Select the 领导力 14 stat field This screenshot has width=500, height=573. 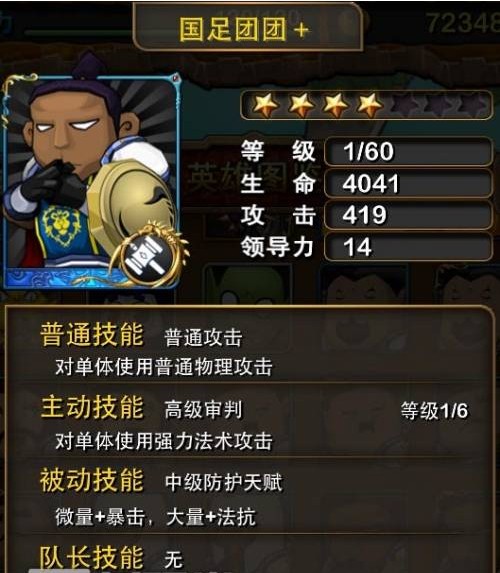(x=408, y=247)
